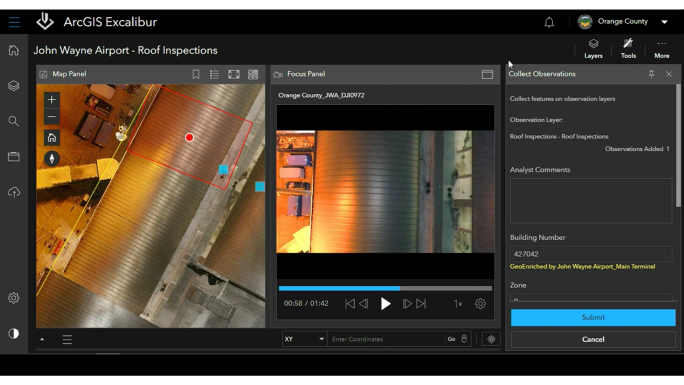This screenshot has height=385, width=684.
Task: Click the project title John Wayne Airport
Action: coord(125,50)
